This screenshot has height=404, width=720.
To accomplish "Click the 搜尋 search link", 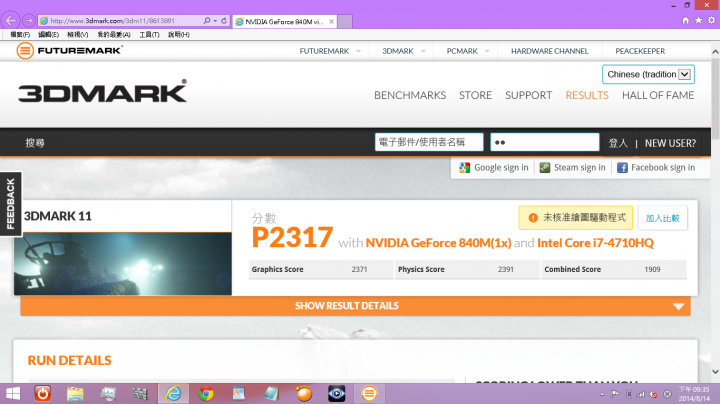I will click(x=35, y=143).
